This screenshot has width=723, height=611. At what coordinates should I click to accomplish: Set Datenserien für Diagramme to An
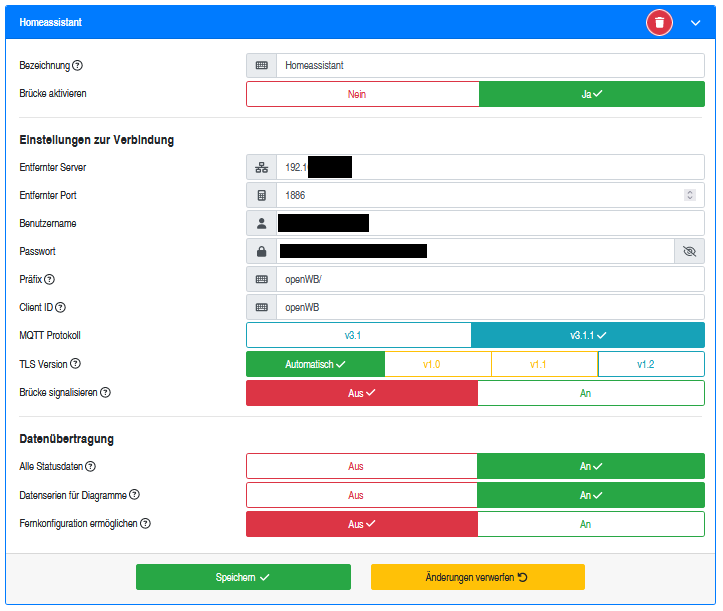(x=591, y=495)
